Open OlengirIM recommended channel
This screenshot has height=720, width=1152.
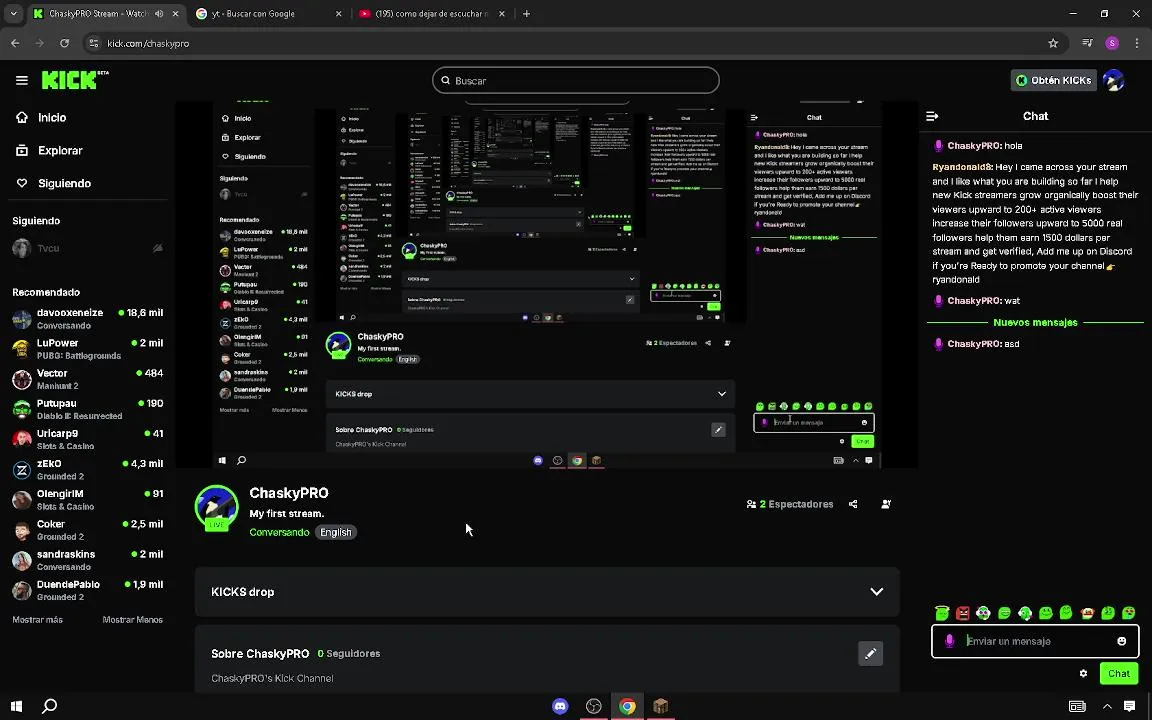tap(87, 500)
